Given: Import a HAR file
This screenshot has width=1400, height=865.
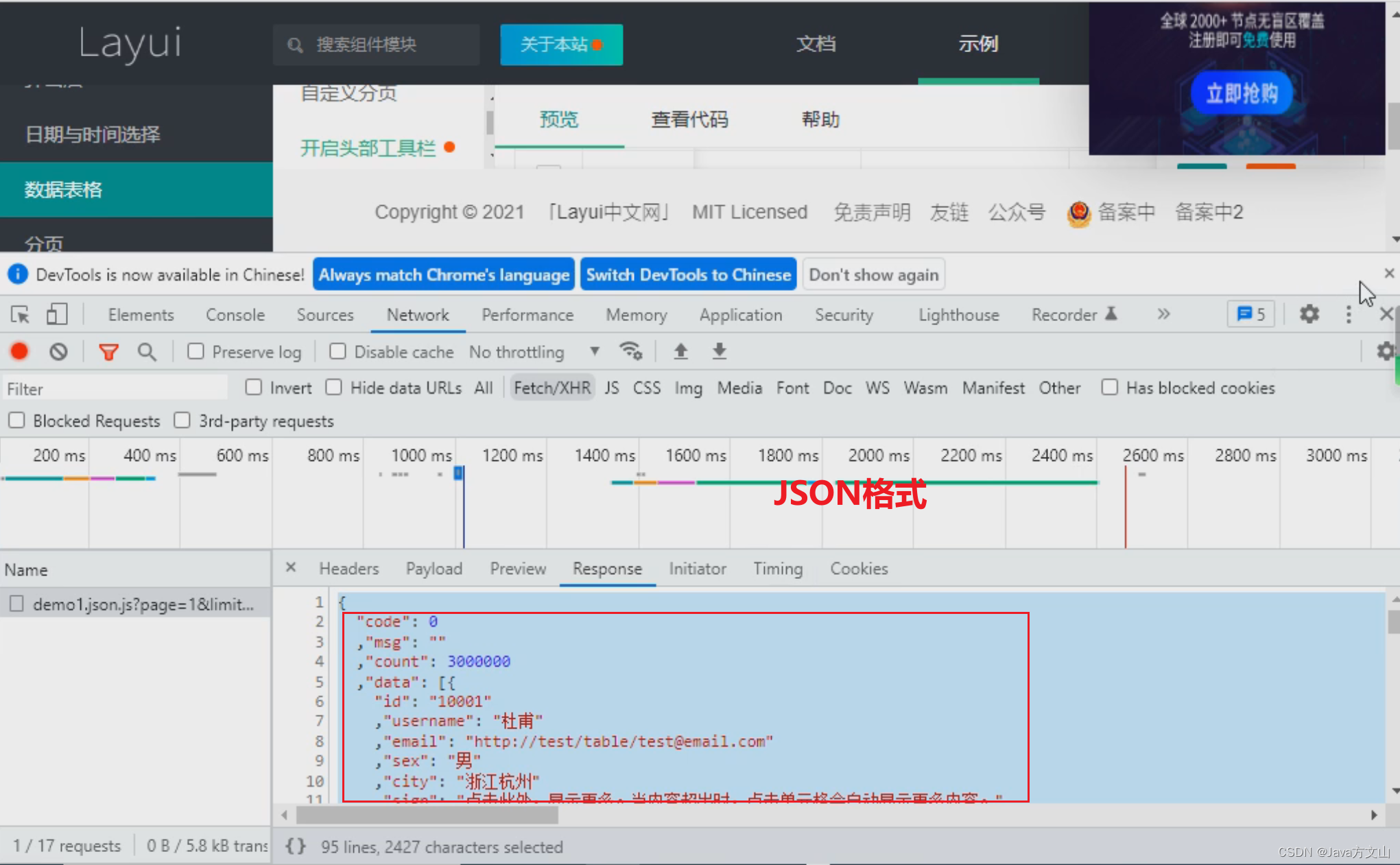Looking at the screenshot, I should point(680,351).
